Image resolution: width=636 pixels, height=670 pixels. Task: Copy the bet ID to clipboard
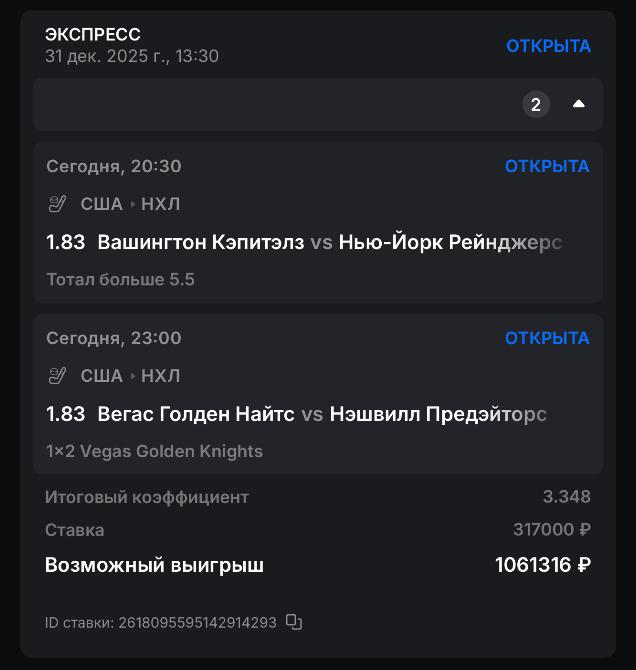tap(294, 622)
